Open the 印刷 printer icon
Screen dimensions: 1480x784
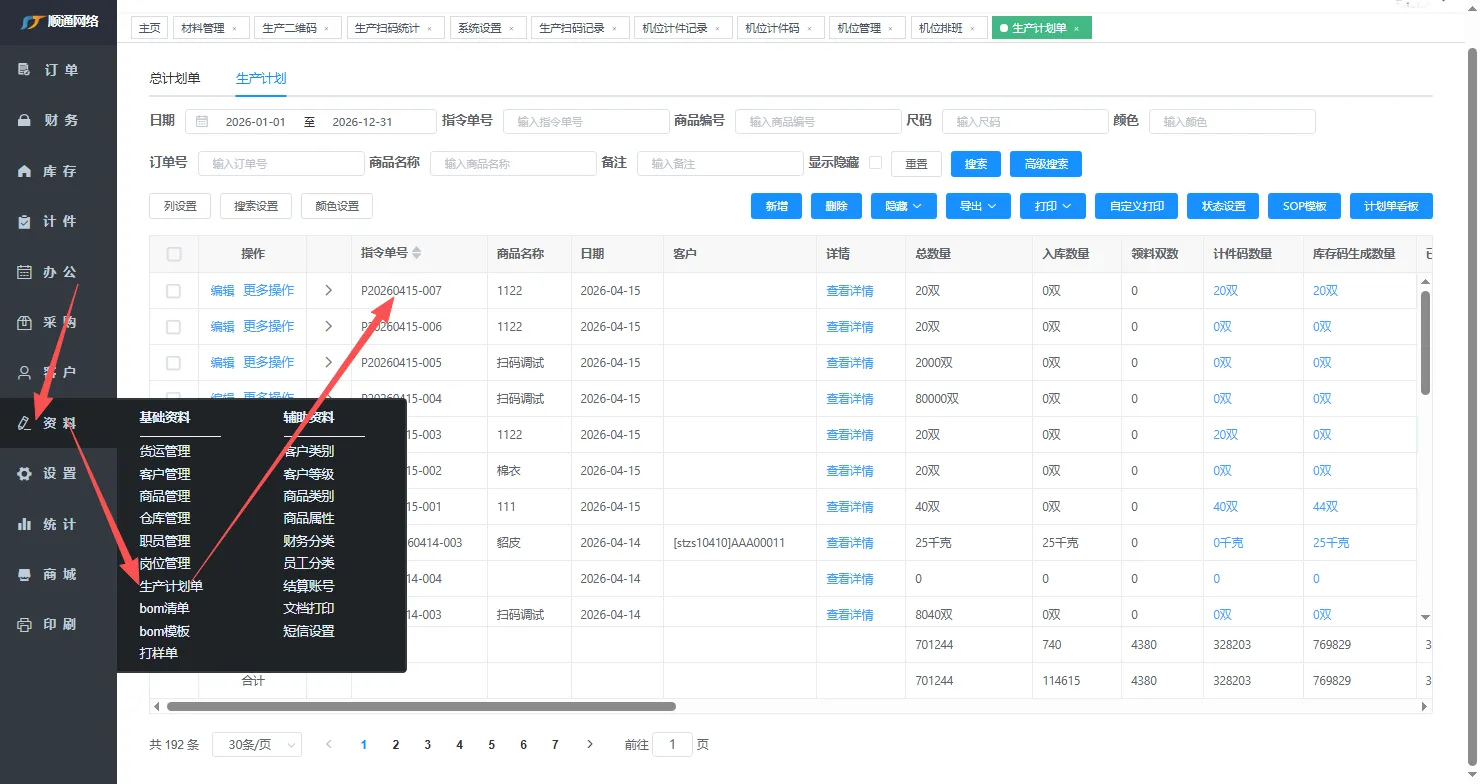25,625
